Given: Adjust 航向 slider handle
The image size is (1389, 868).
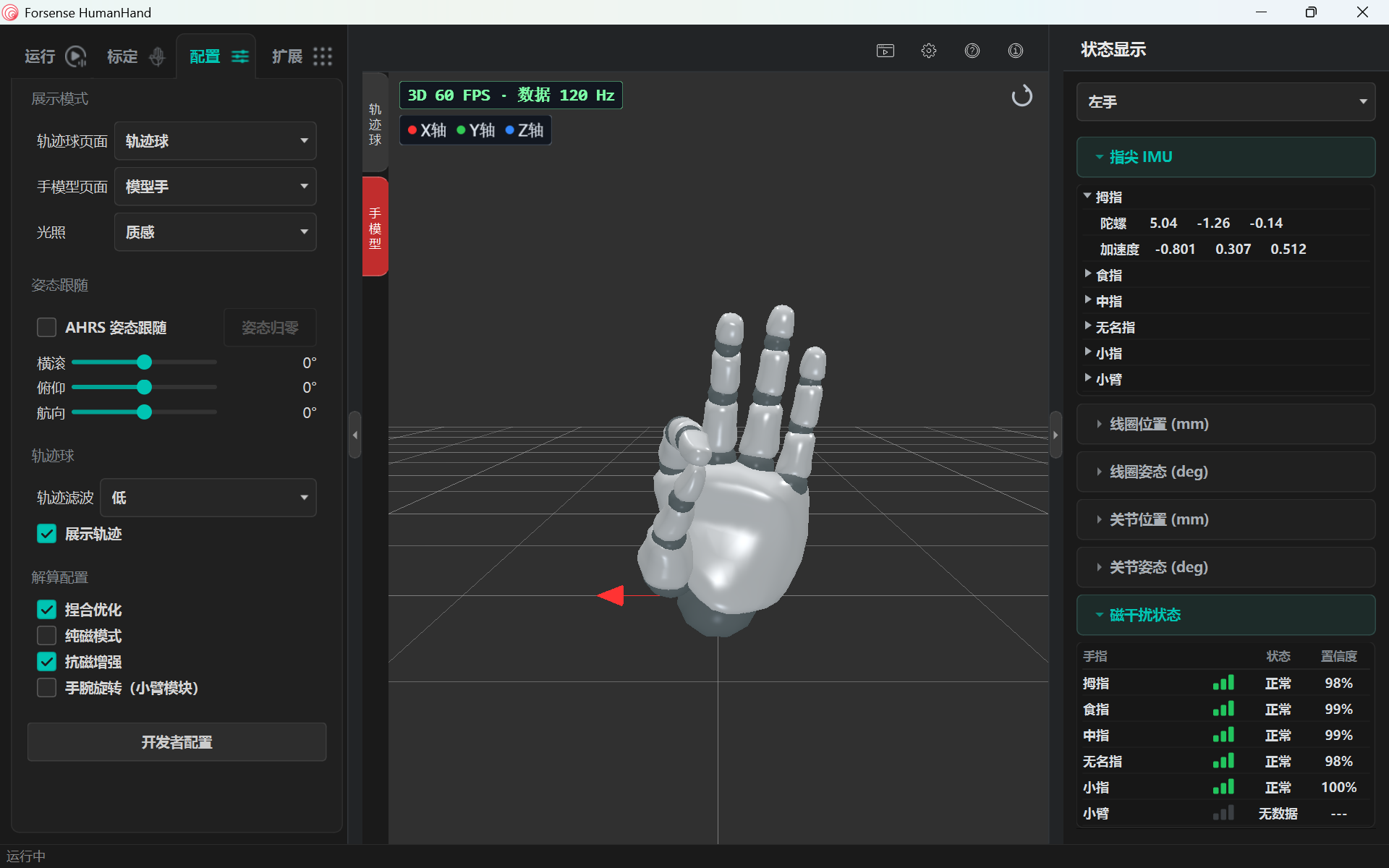Looking at the screenshot, I should click(x=145, y=412).
